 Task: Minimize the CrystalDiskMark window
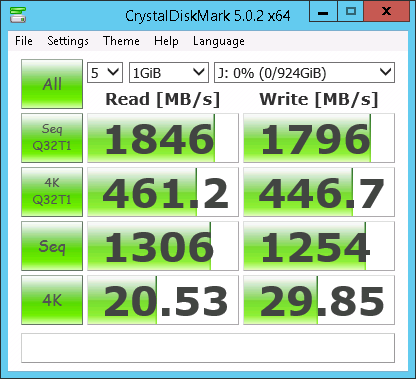(323, 11)
